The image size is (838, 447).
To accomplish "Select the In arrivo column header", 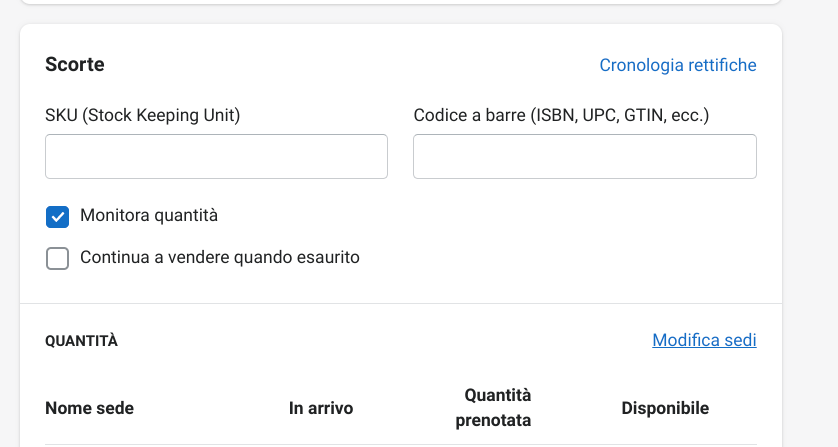I will (321, 408).
